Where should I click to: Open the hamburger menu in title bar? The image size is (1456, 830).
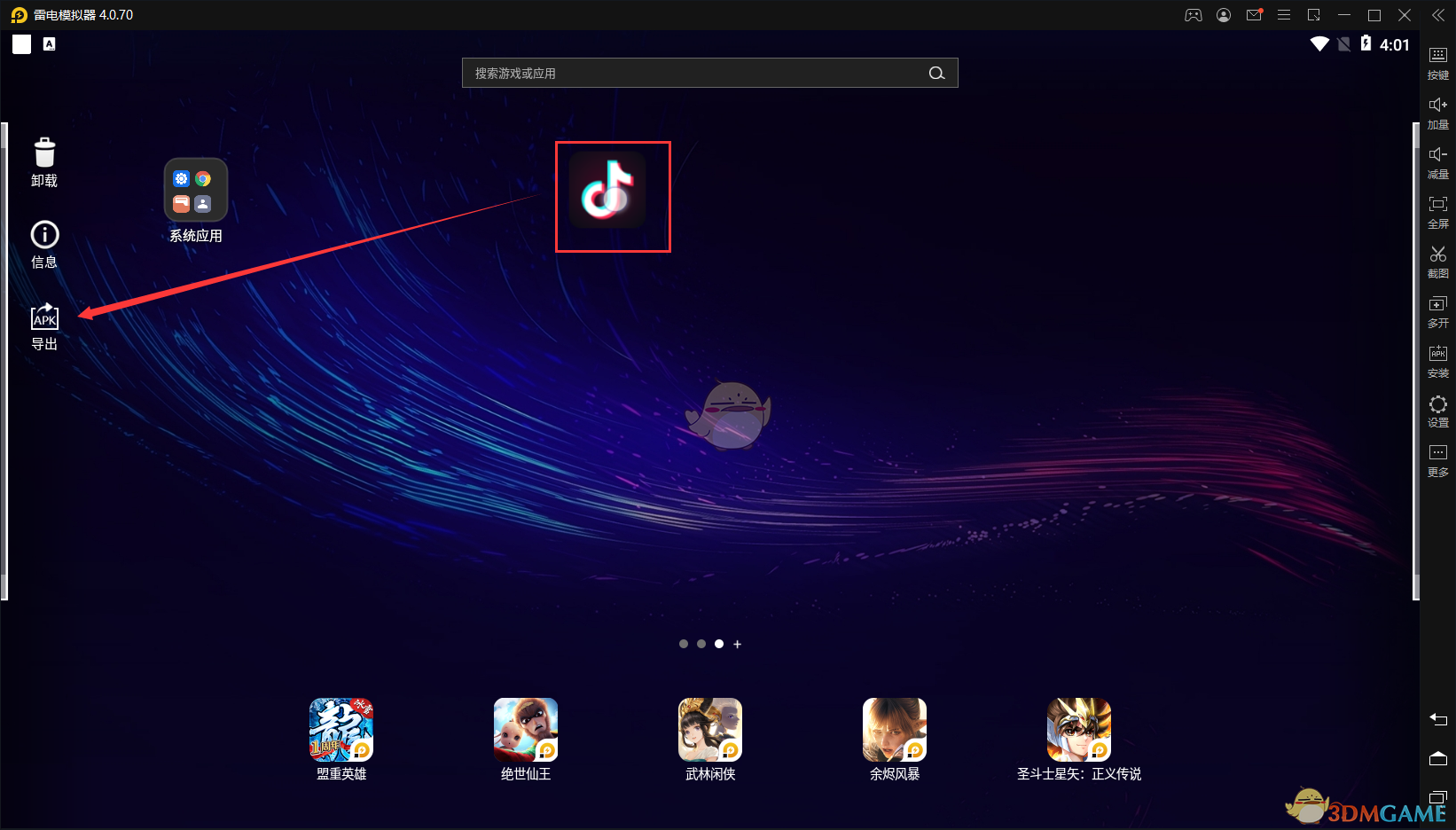[x=1283, y=15]
